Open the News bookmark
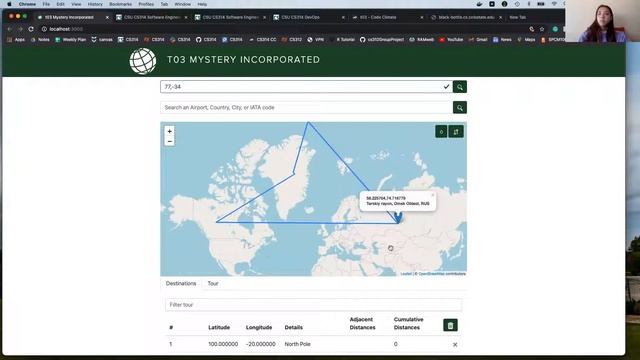This screenshot has height=360, width=640. (502, 40)
